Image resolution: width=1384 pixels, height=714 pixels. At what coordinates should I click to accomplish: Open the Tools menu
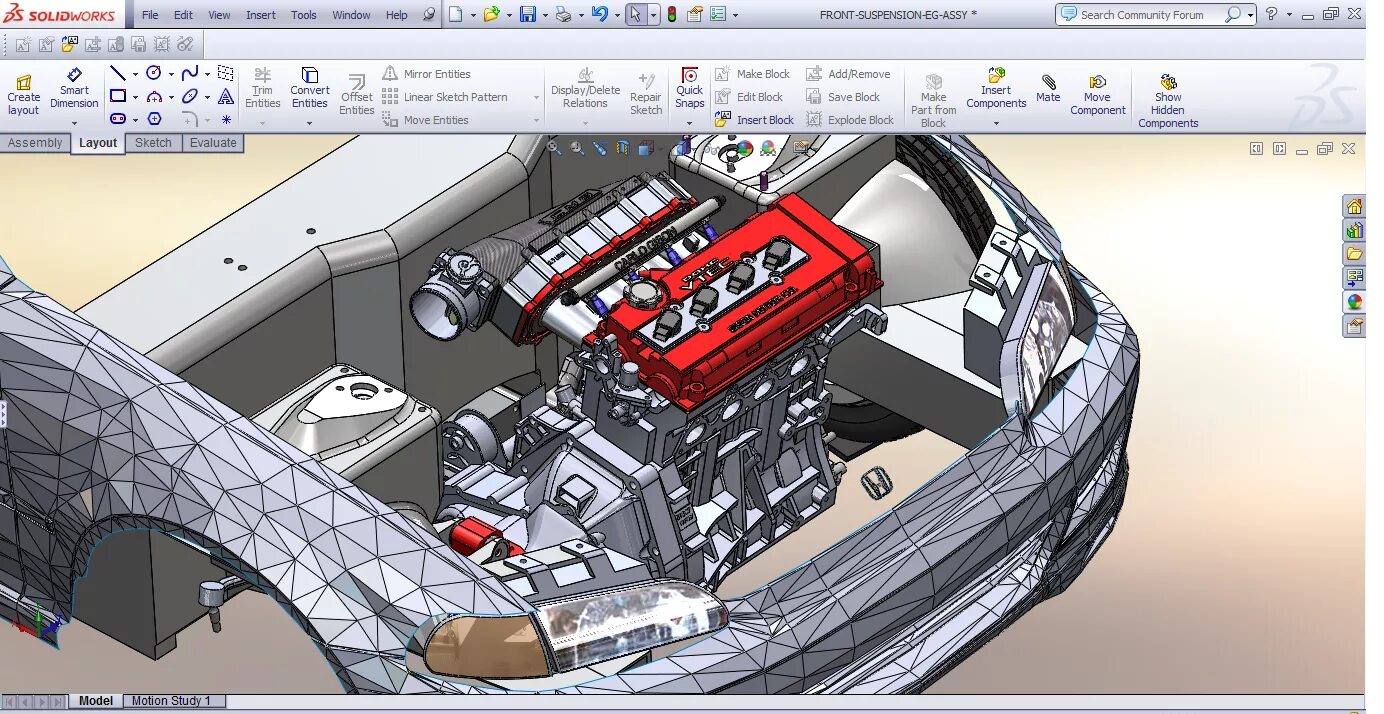click(x=303, y=15)
